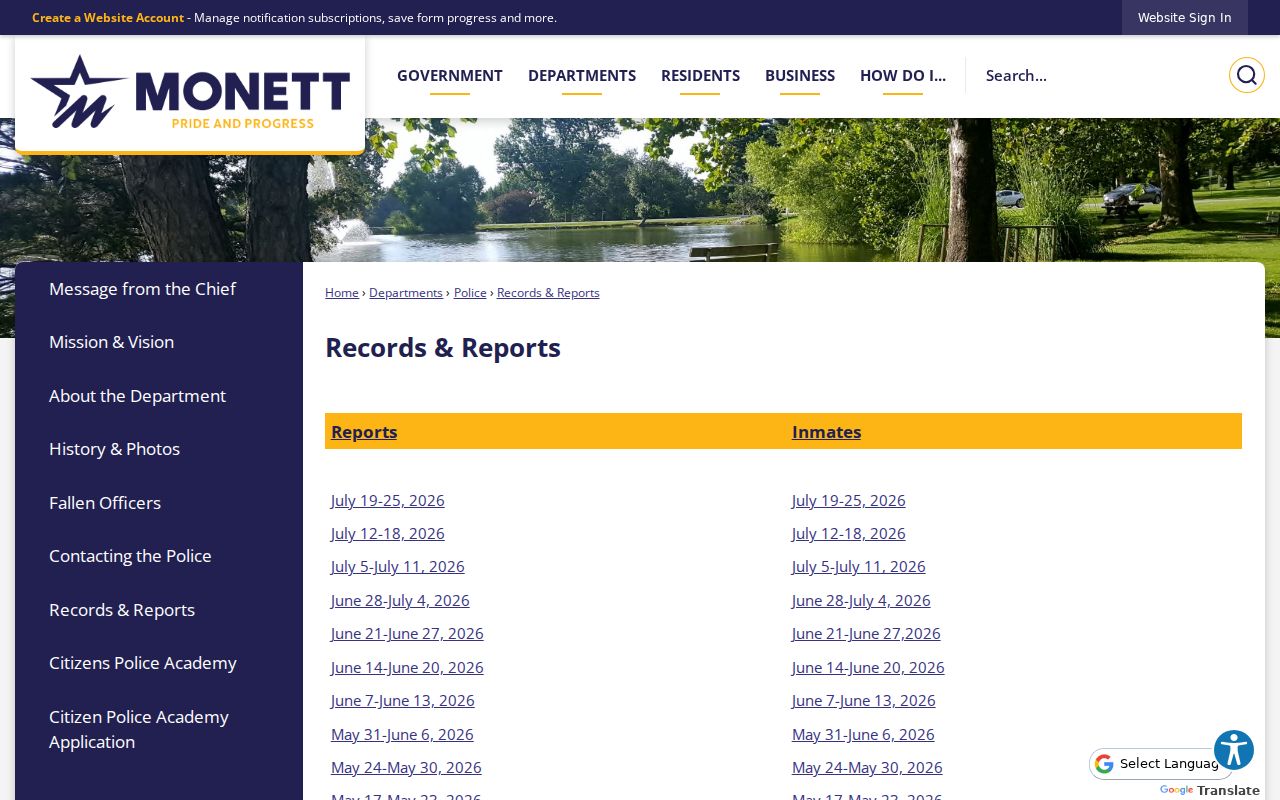Open Inmates June 21-June 27,2026
Viewport: 1280px width, 800px height.
pos(866,634)
